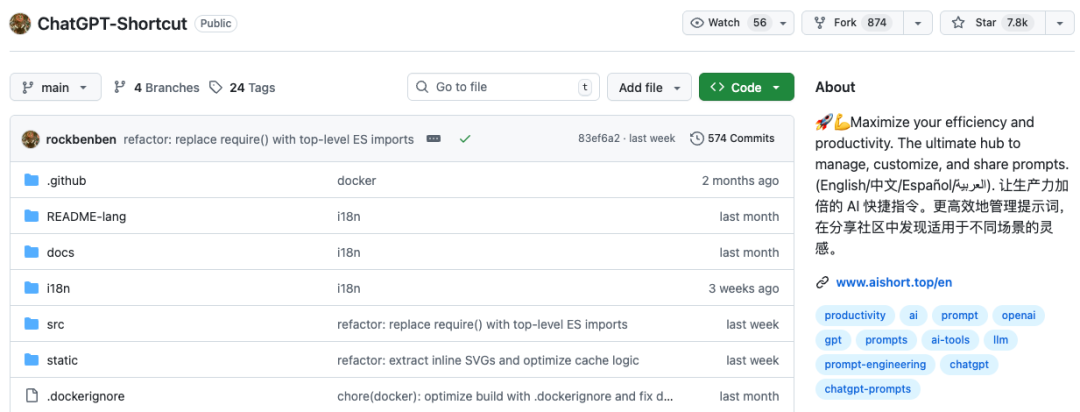Open the .github folder icon
The height and width of the screenshot is (412, 1080).
tap(31, 181)
